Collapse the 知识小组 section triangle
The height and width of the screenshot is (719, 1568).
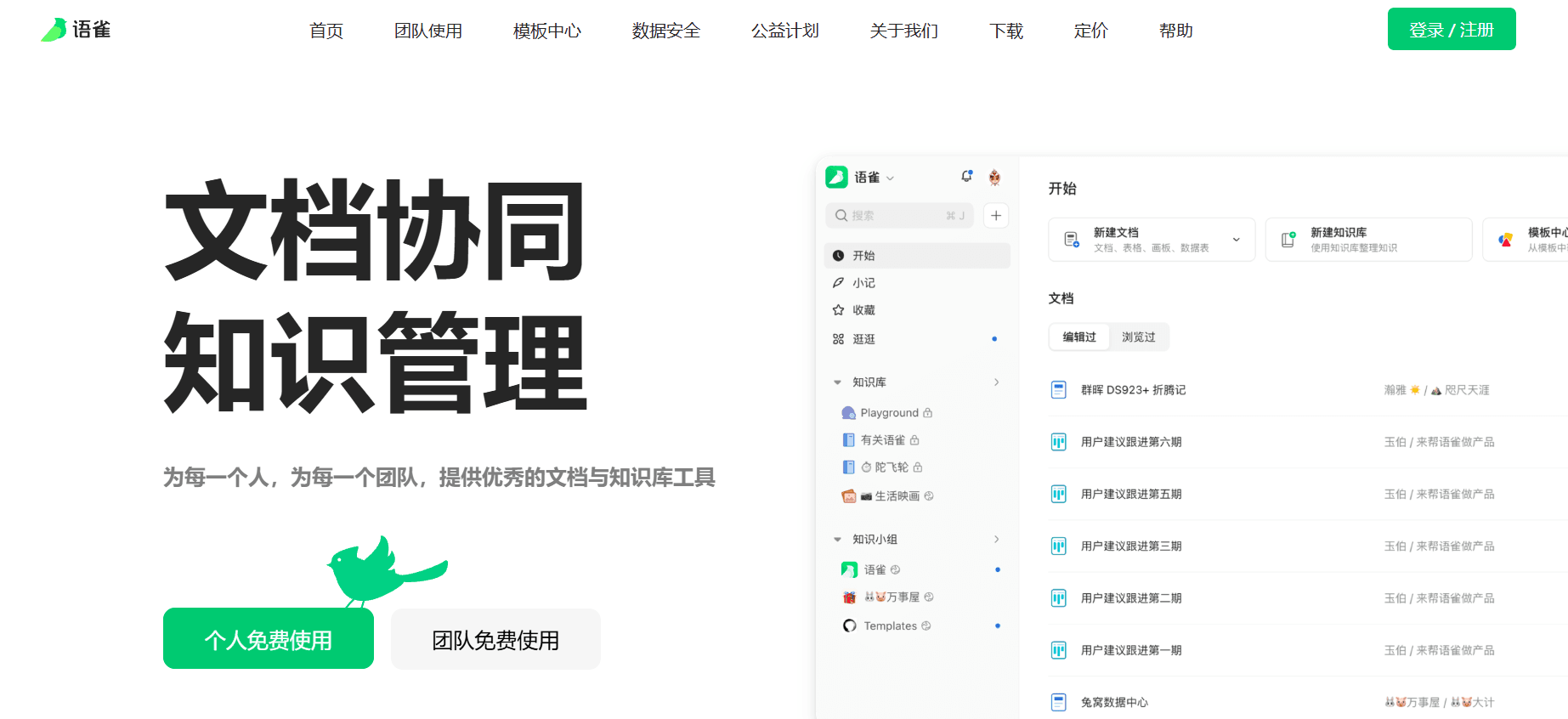(837, 540)
